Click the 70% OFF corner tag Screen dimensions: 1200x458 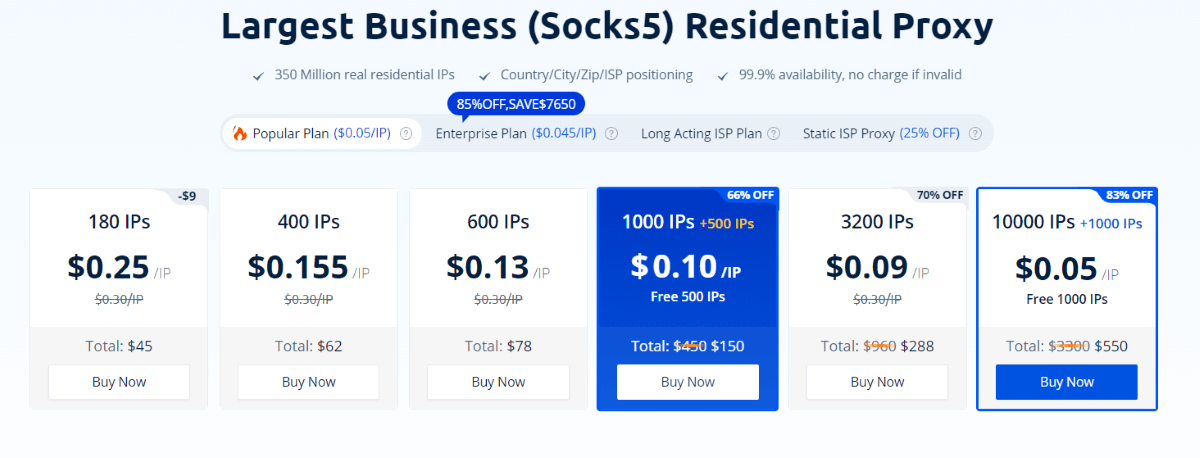(x=939, y=196)
